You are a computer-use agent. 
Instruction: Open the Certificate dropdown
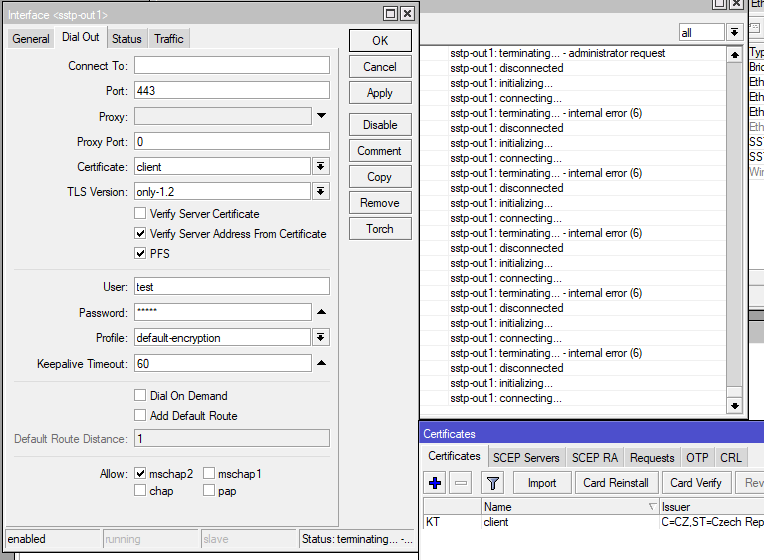pyautogui.click(x=321, y=167)
